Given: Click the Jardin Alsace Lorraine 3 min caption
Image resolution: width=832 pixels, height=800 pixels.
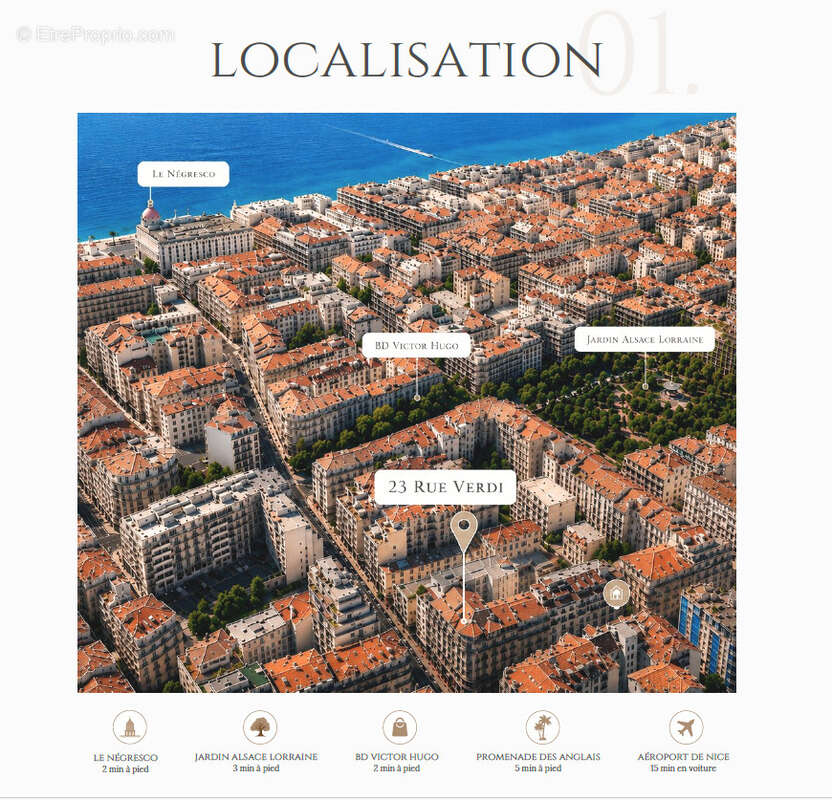Looking at the screenshot, I should 256,762.
